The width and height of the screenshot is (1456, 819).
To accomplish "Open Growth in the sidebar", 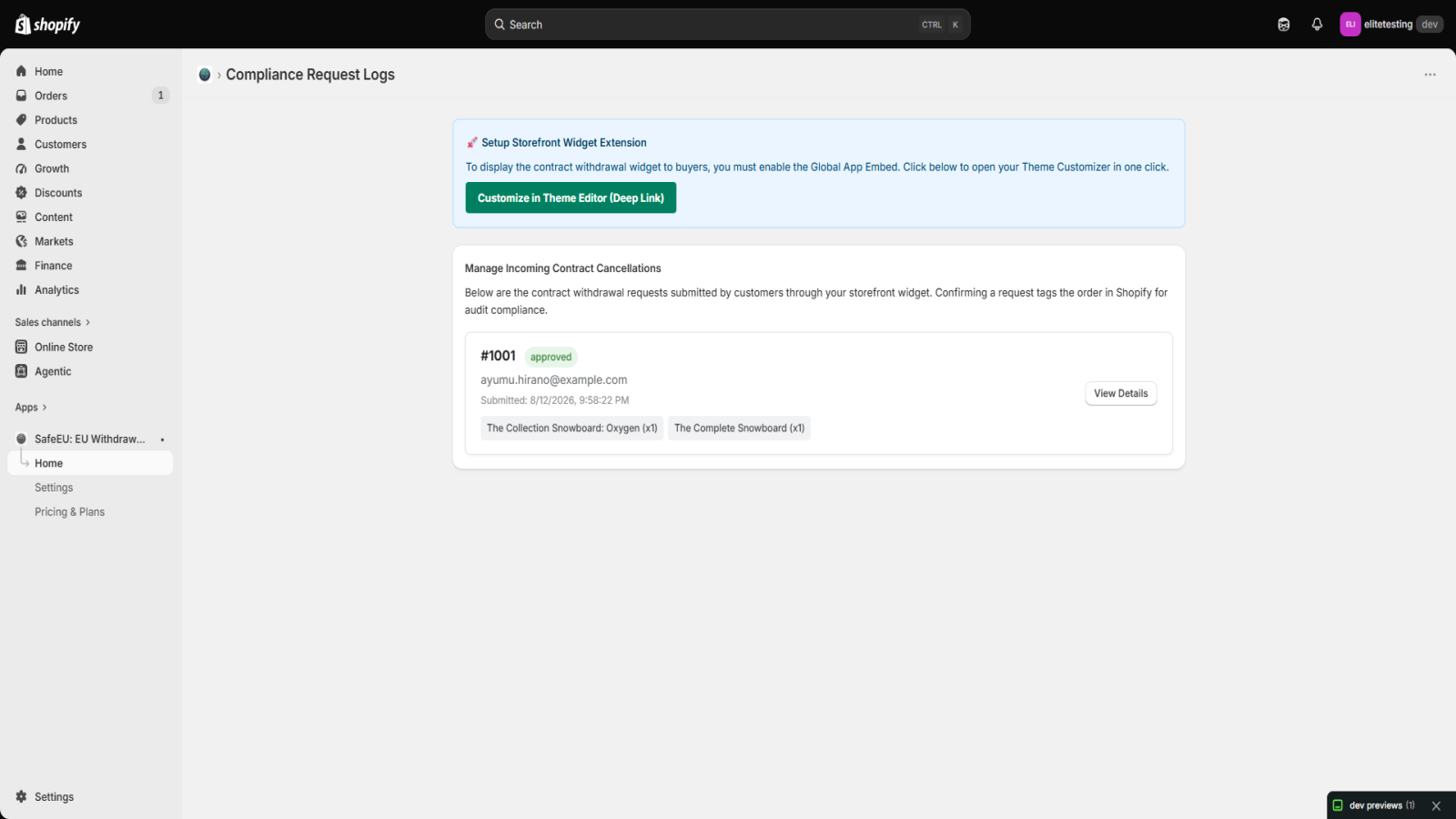I will (x=90, y=168).
